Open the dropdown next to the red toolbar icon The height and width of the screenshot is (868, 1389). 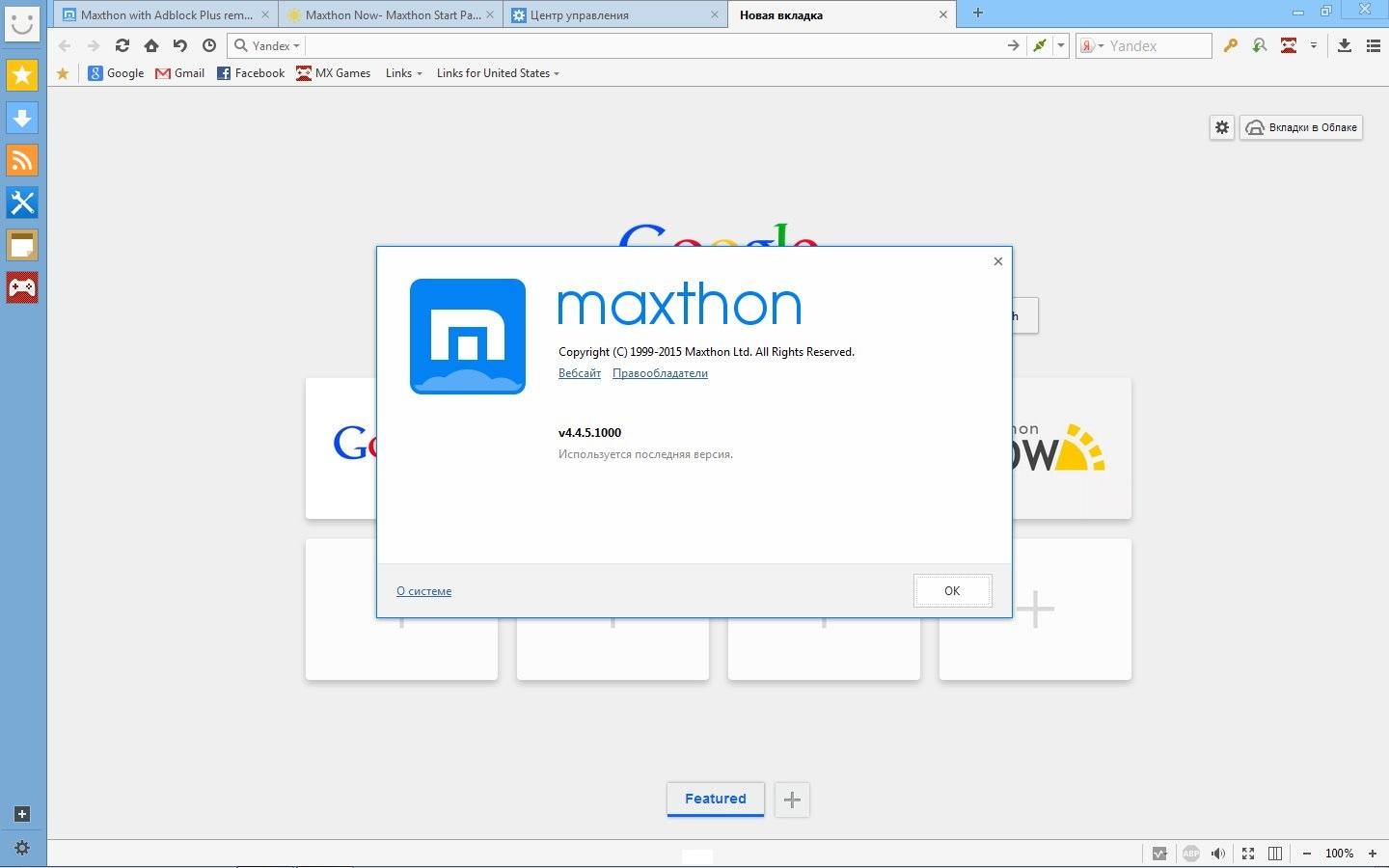[1313, 45]
